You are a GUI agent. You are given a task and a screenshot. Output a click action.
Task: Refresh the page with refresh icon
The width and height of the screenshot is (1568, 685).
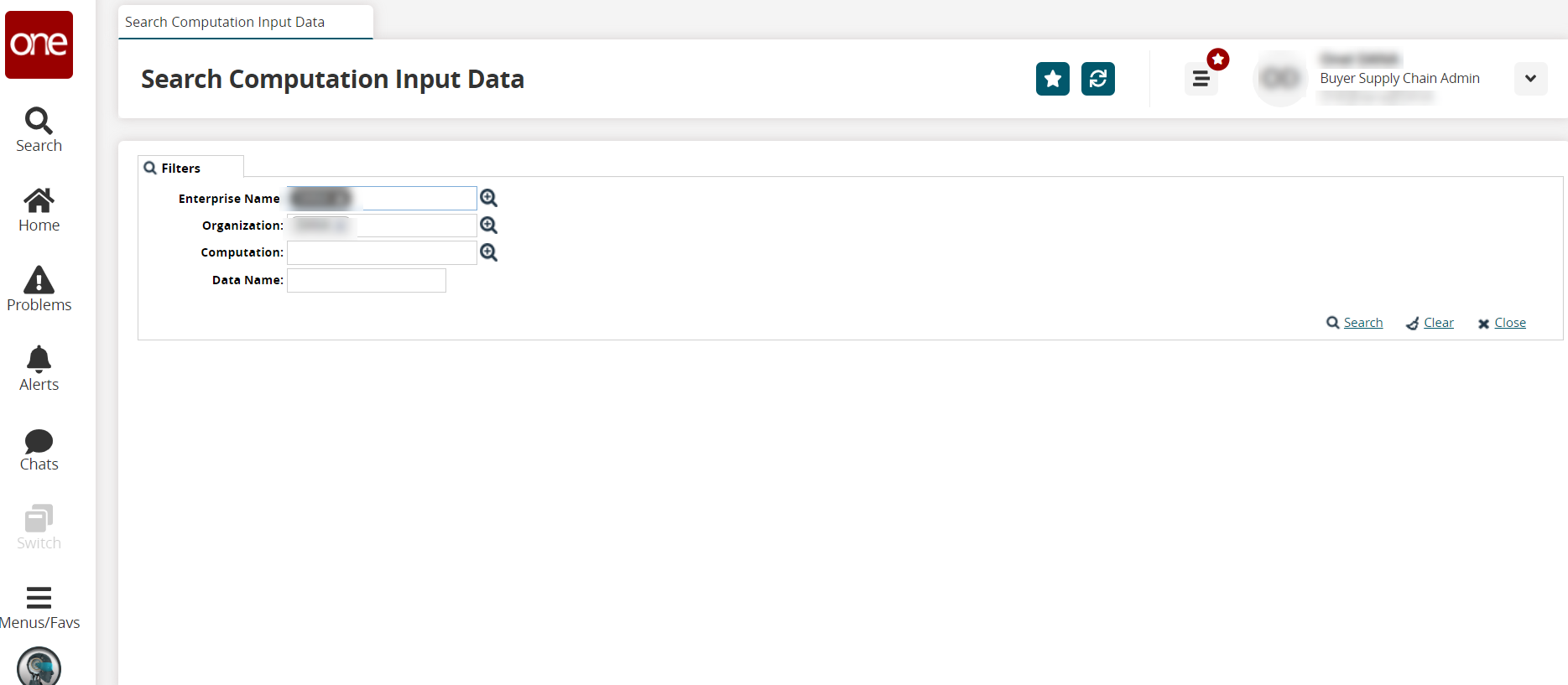1097,79
